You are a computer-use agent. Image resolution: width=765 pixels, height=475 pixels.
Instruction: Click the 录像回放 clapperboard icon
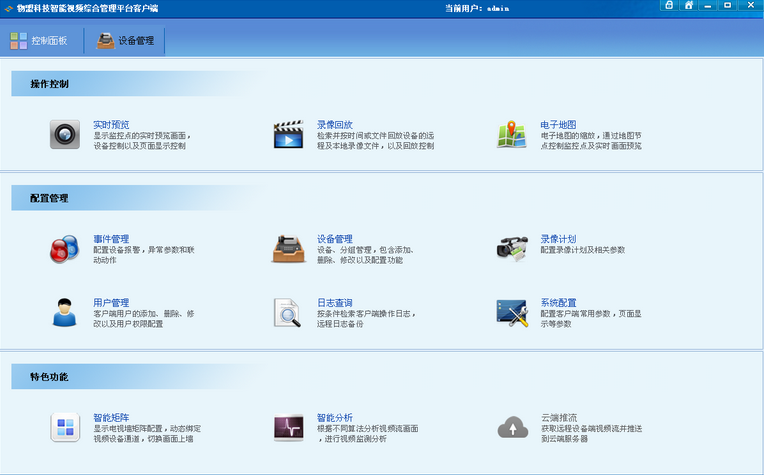point(289,134)
